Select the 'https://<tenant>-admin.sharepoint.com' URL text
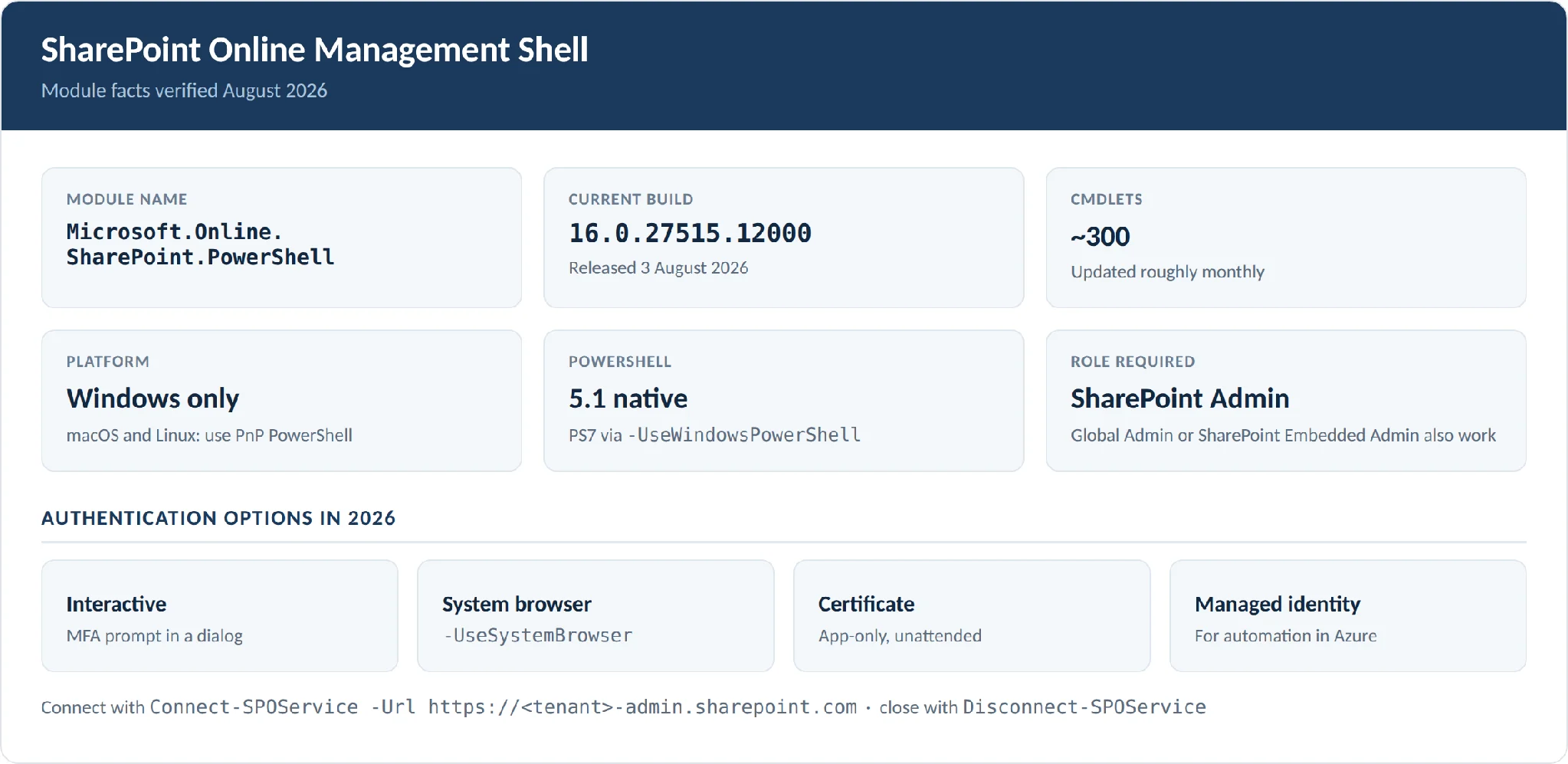1568x764 pixels. (x=642, y=707)
